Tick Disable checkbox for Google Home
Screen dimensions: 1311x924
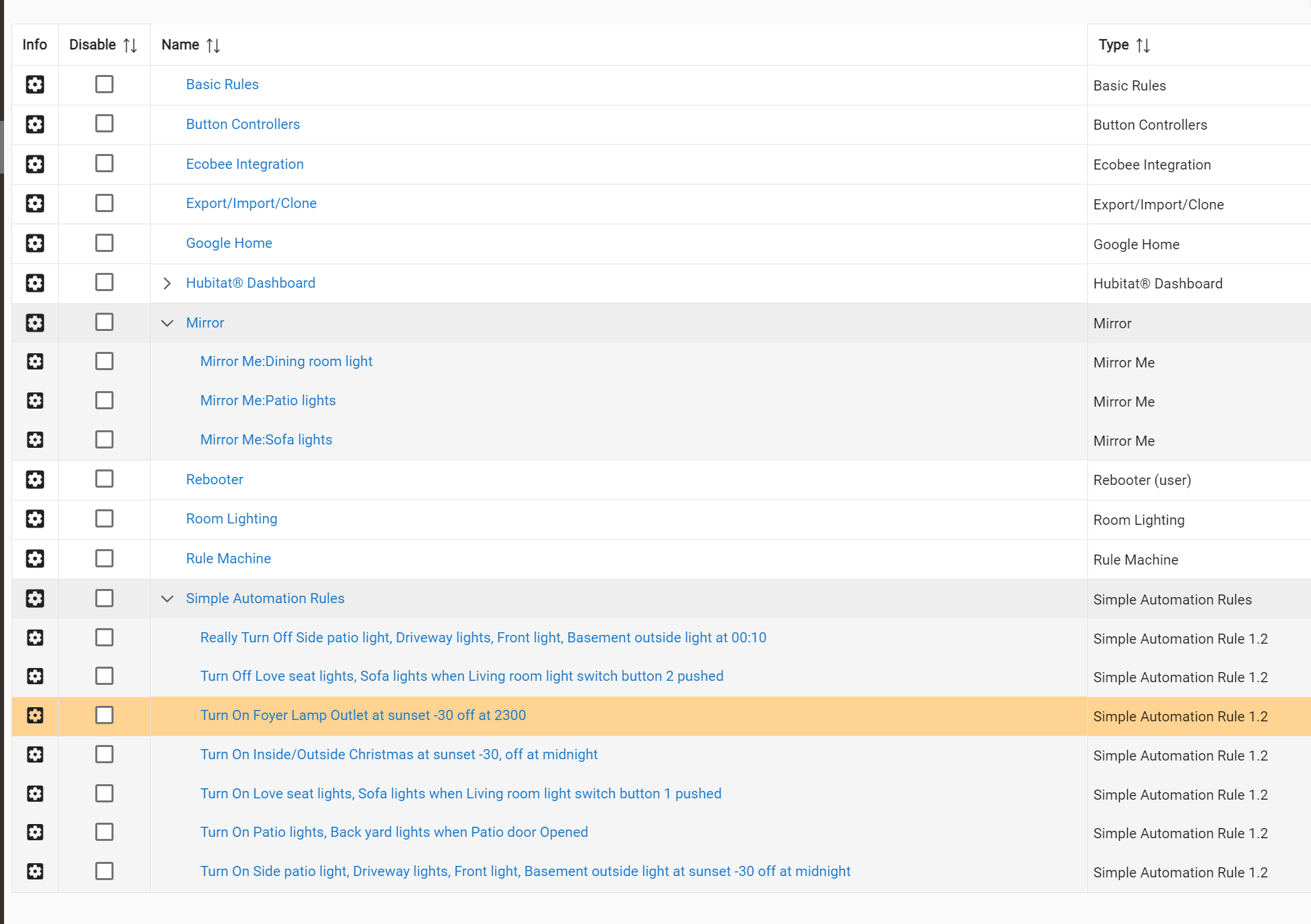[x=104, y=243]
